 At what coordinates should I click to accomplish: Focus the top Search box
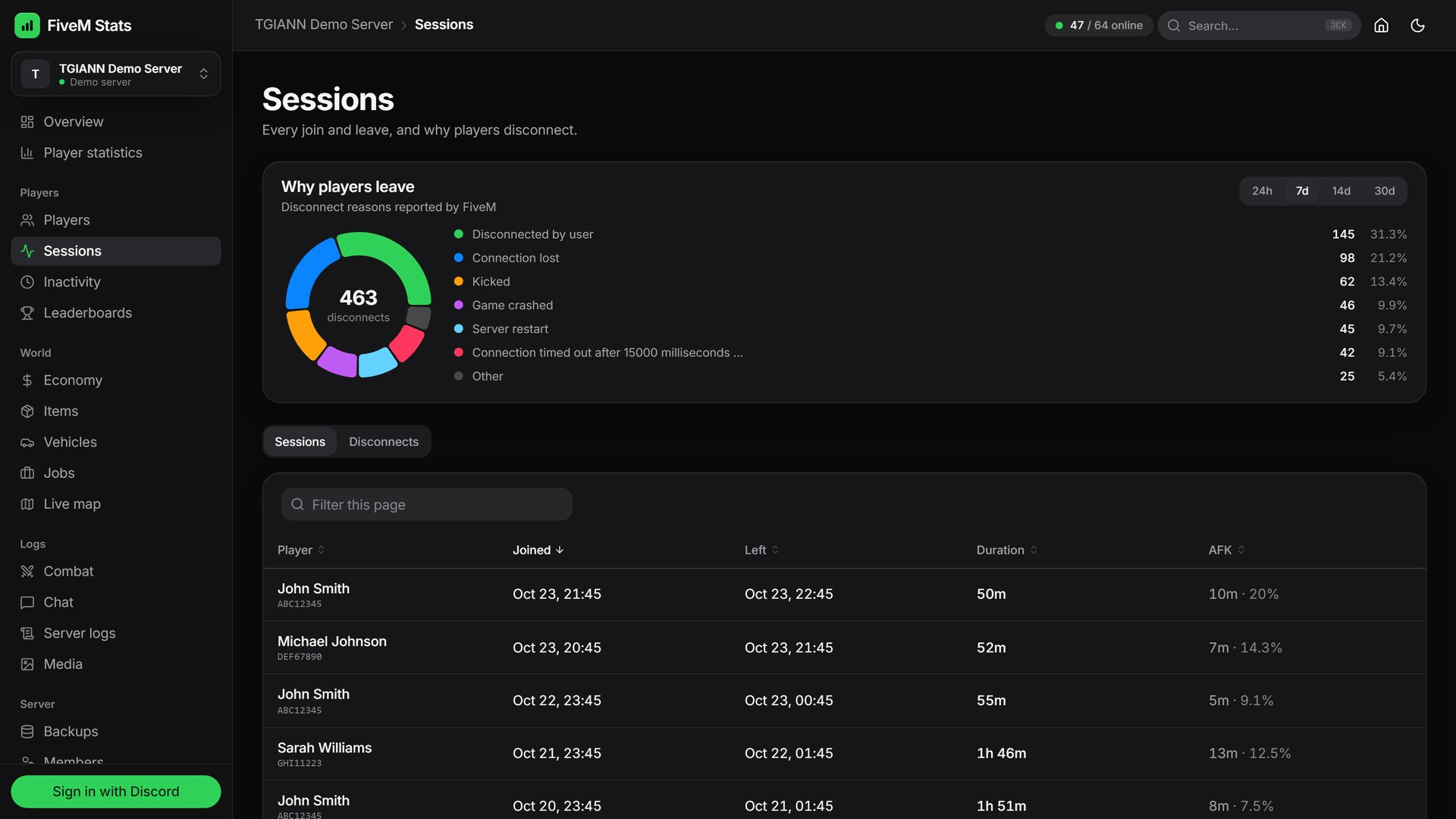[x=1259, y=25]
